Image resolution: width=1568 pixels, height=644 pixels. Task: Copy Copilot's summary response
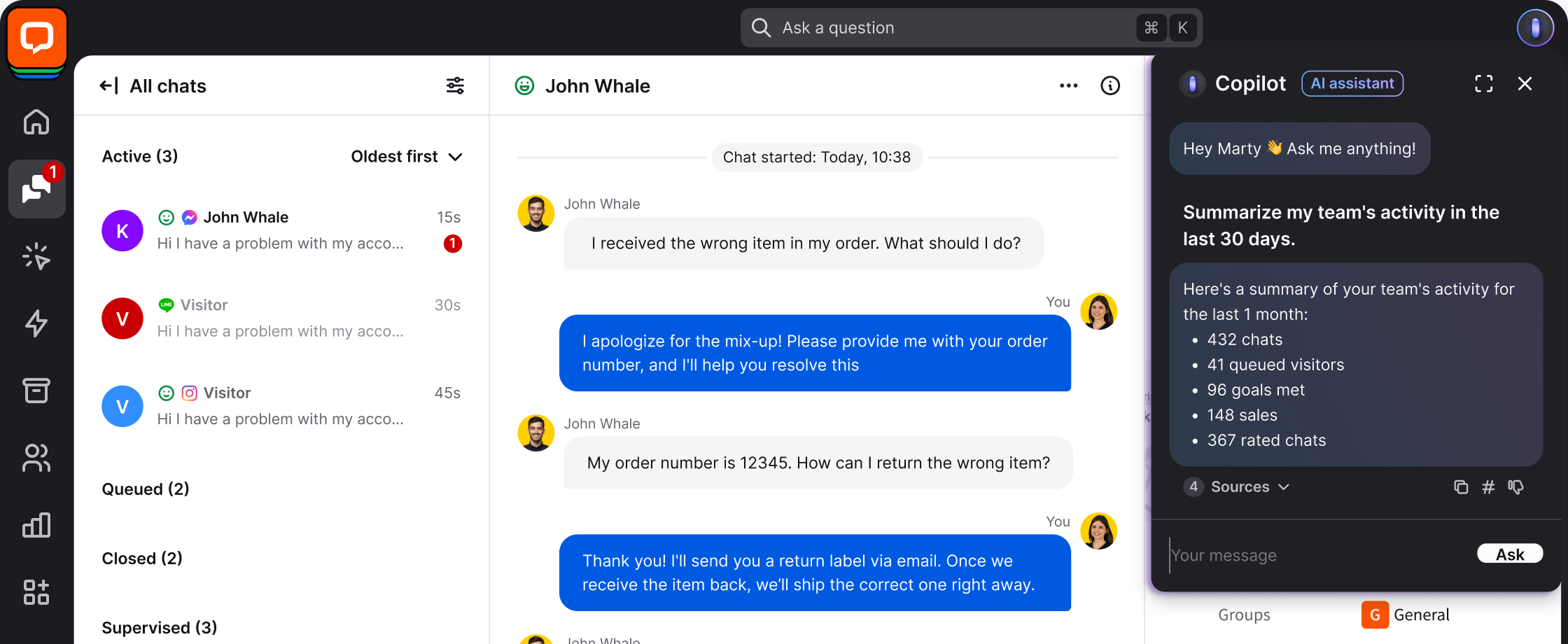coord(1461,486)
